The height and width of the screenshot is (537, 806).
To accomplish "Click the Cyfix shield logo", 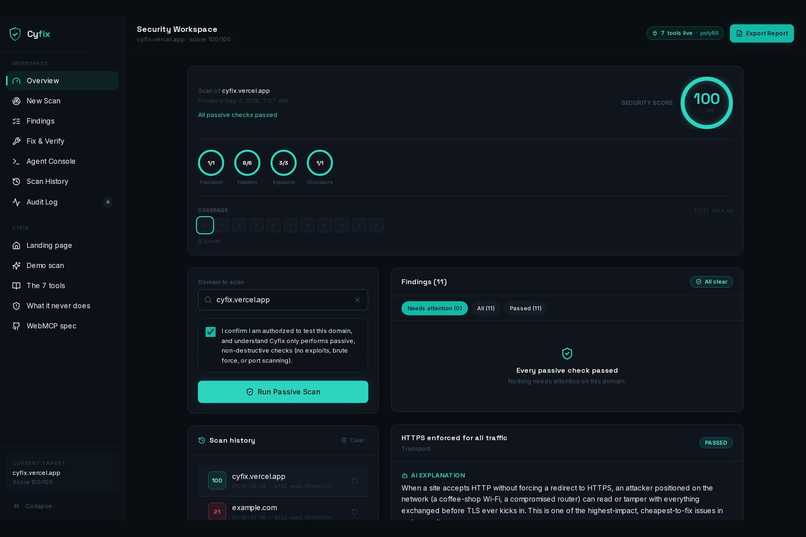I will 15,34.
